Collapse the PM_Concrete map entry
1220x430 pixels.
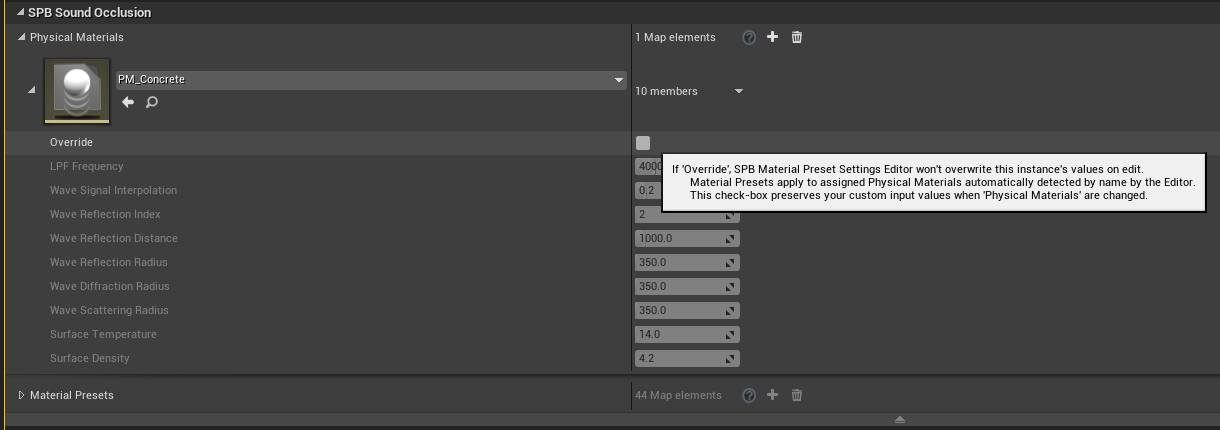coord(31,91)
